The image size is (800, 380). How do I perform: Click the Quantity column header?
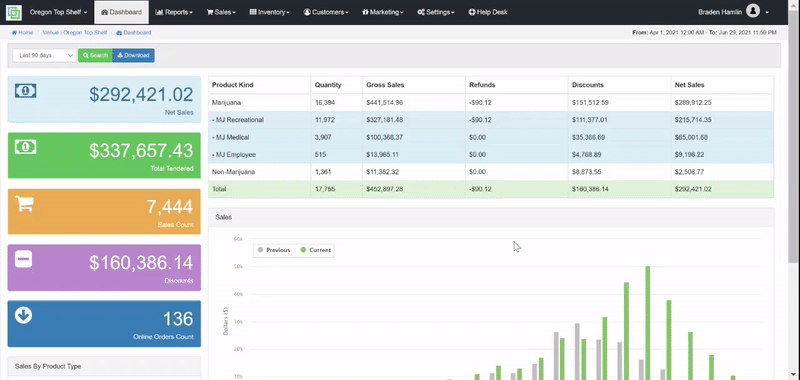tap(328, 85)
